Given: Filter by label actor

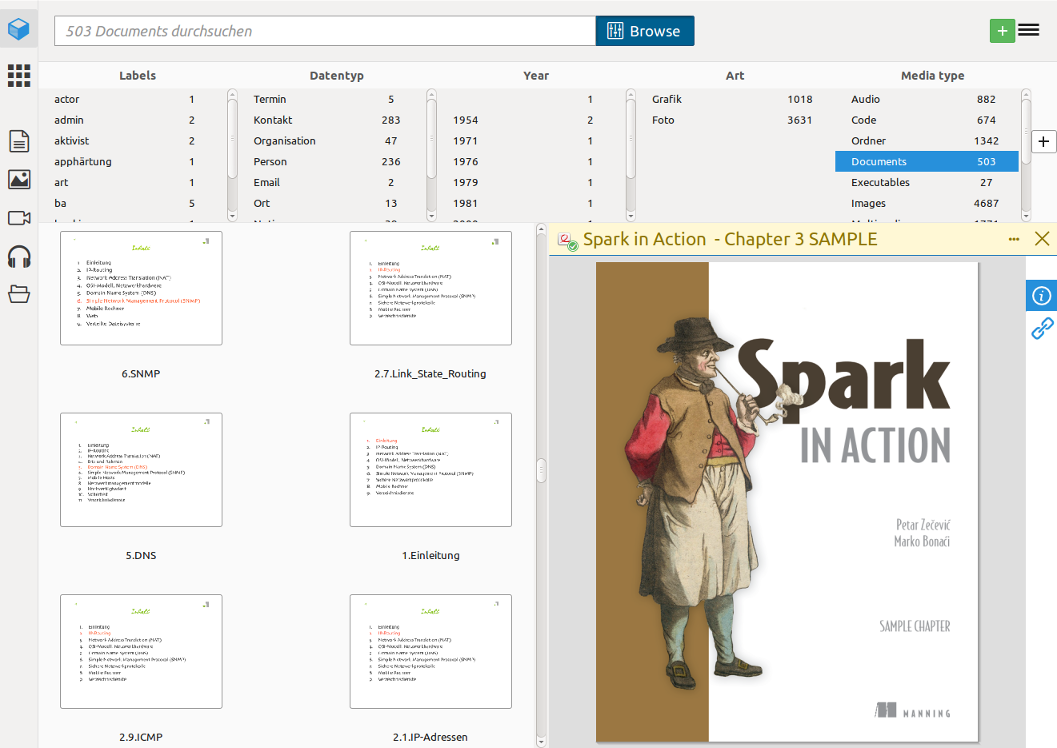Looking at the screenshot, I should click(132, 99).
